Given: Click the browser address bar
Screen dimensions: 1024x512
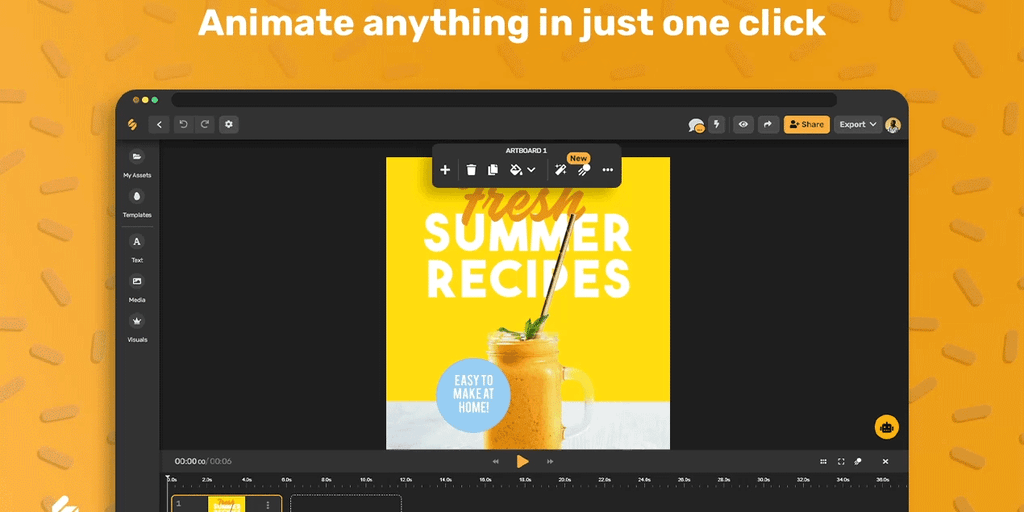Looking at the screenshot, I should point(504,100).
